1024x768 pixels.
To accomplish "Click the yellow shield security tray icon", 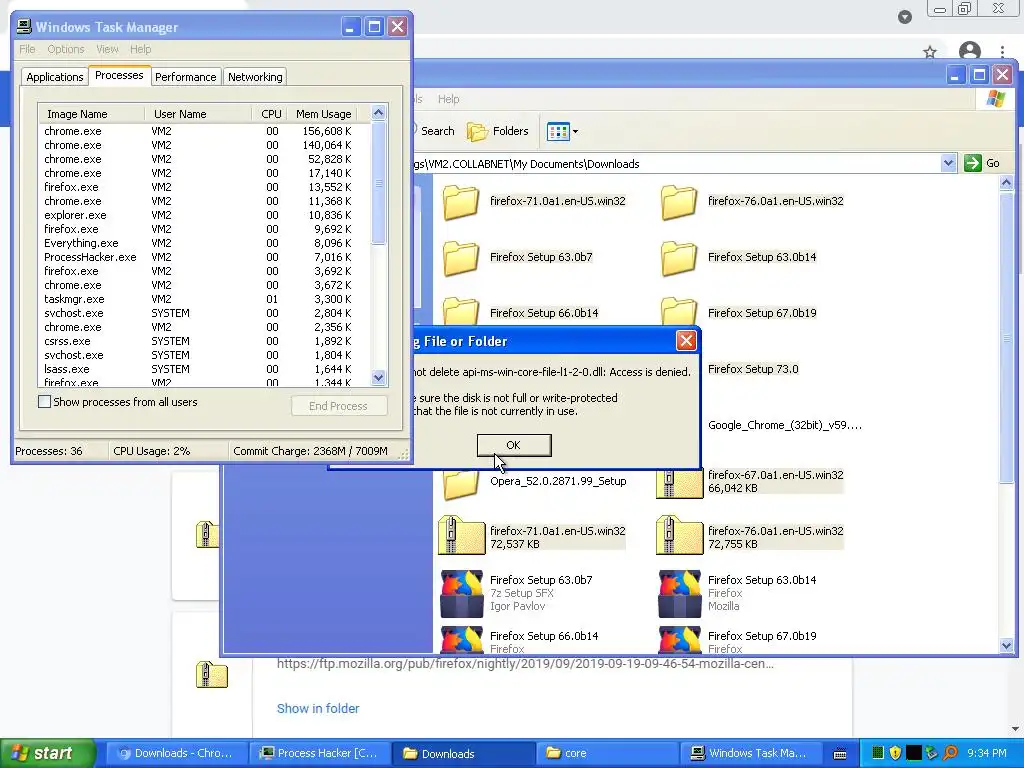I will [895, 753].
